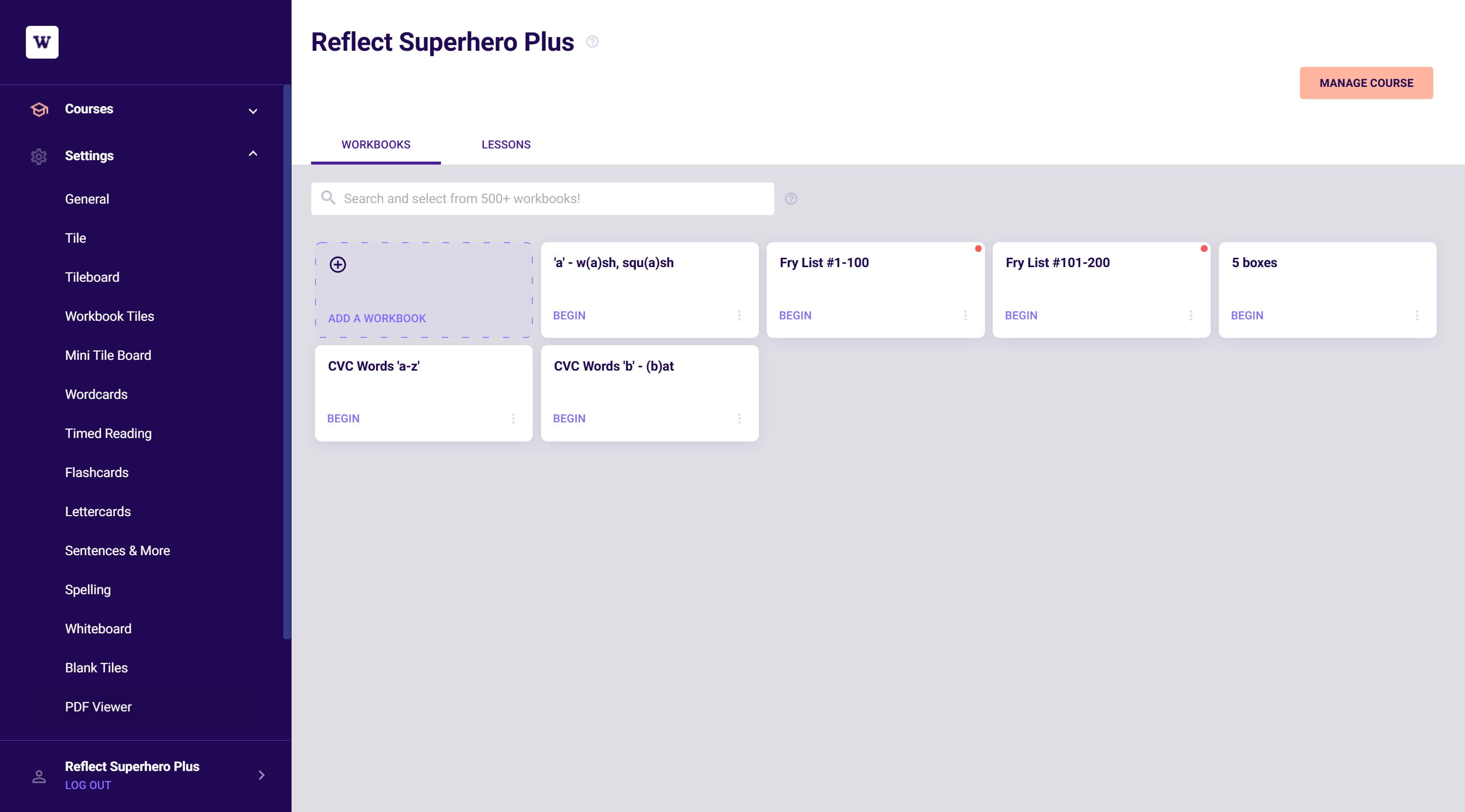Click the Manage Course button
The height and width of the screenshot is (812, 1465).
1366,83
